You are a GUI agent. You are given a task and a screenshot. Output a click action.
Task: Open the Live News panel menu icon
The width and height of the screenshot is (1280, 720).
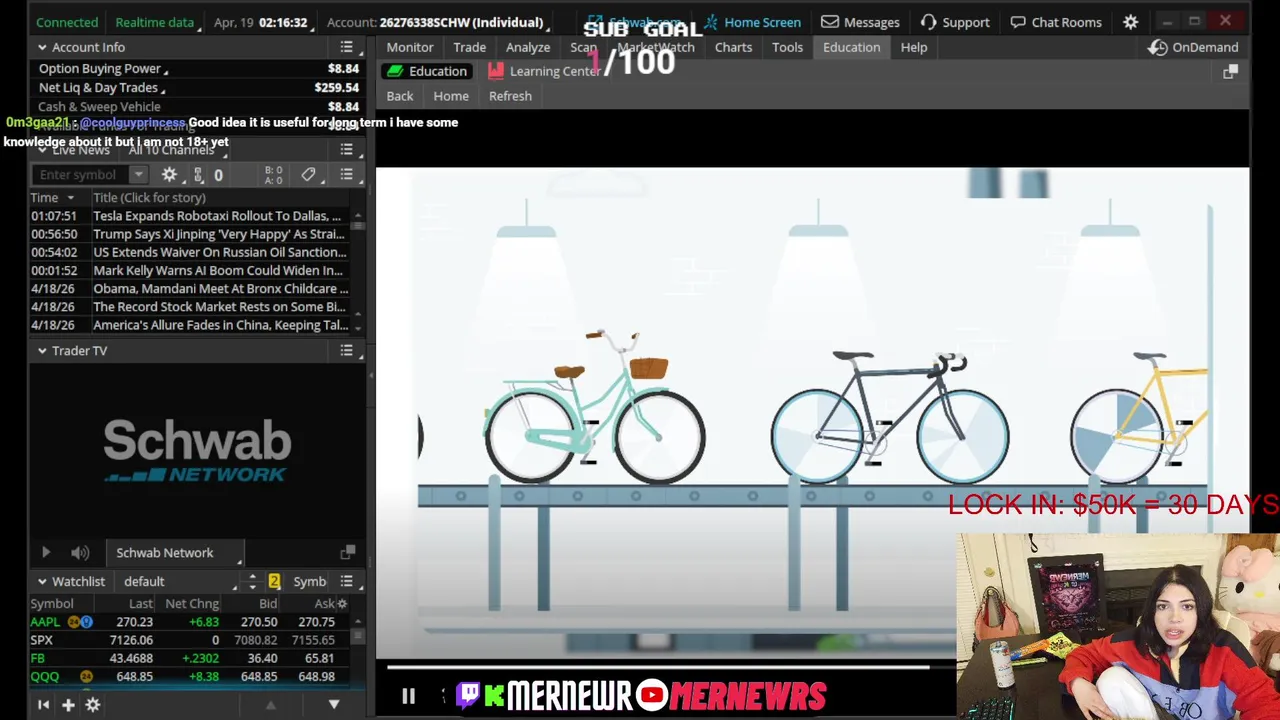point(346,149)
